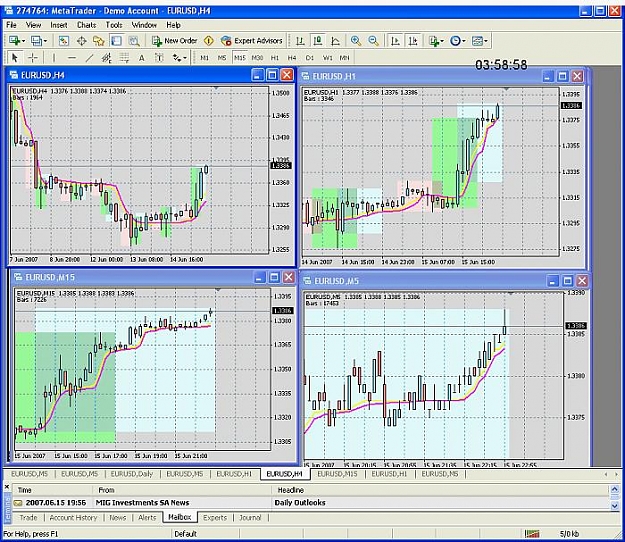Viewport: 625px width, 542px height.
Task: Open the New Chart icon
Action: pos(15,41)
